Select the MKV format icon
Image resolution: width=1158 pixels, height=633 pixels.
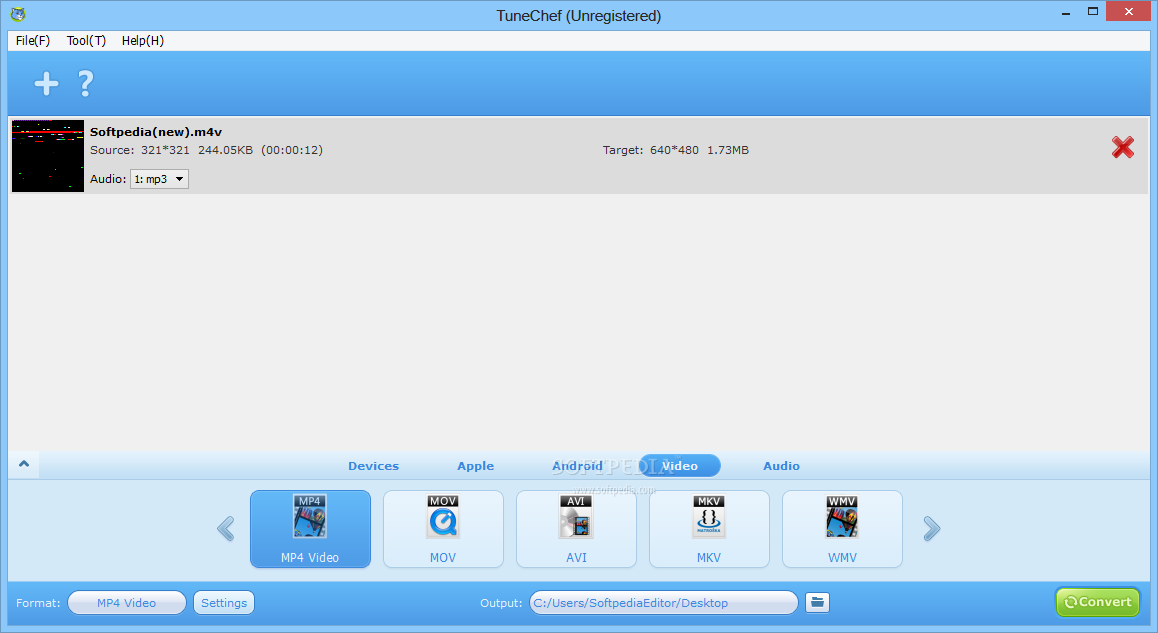click(709, 529)
